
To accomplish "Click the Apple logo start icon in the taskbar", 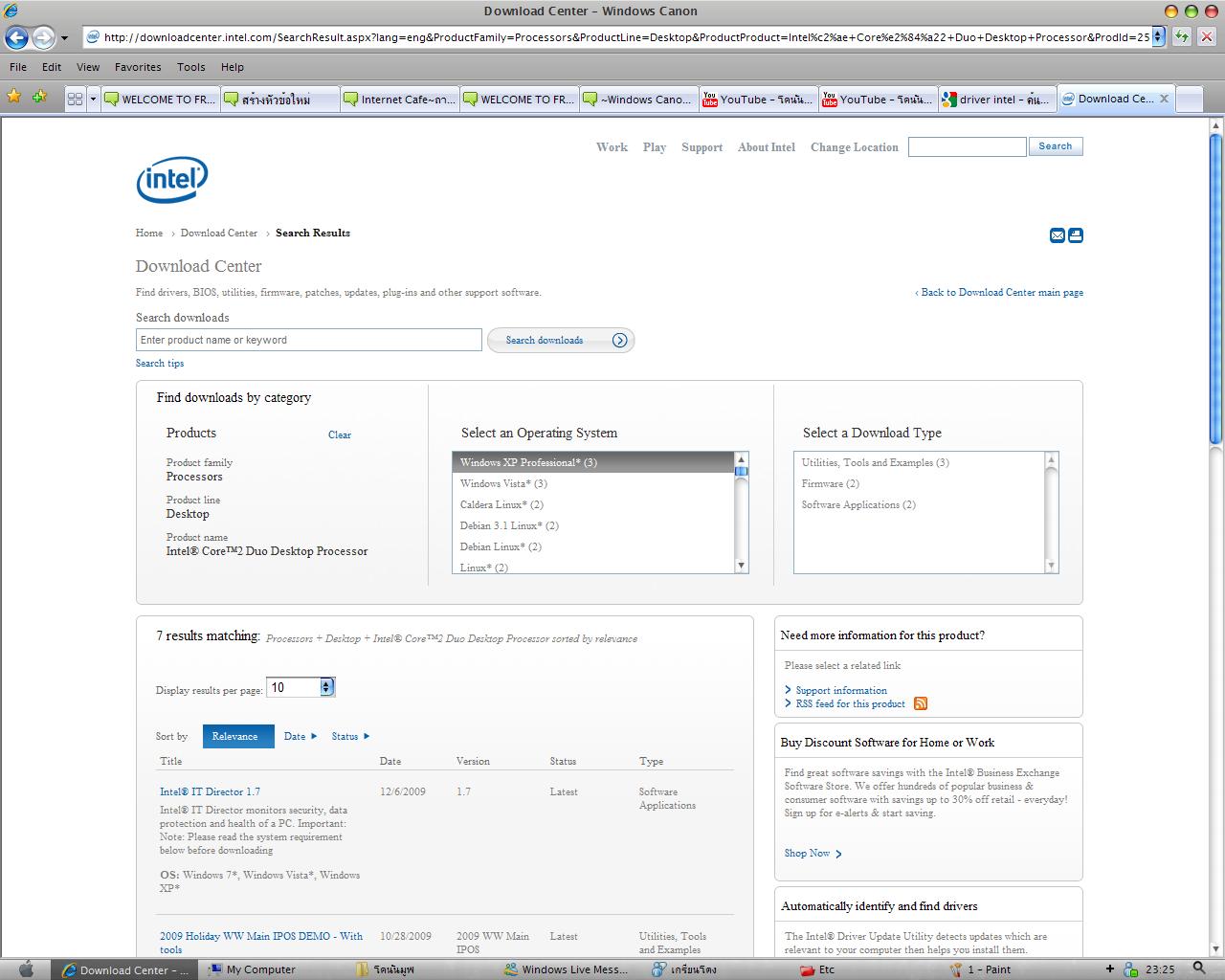I will pos(26,969).
